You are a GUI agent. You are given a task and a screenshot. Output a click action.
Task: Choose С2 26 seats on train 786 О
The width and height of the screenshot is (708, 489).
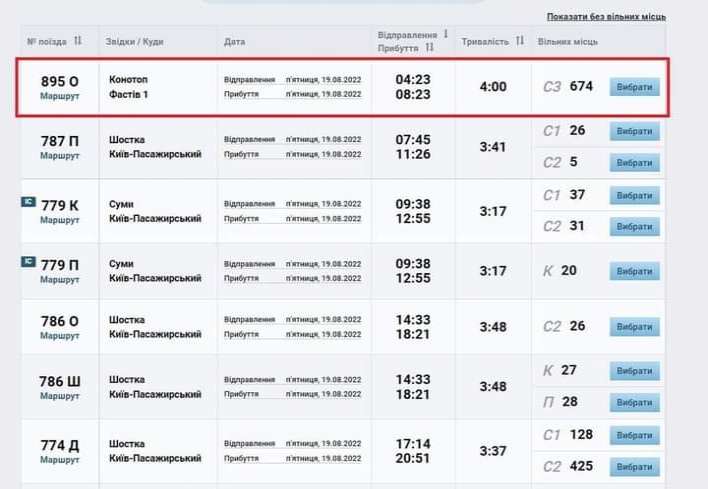(x=634, y=327)
